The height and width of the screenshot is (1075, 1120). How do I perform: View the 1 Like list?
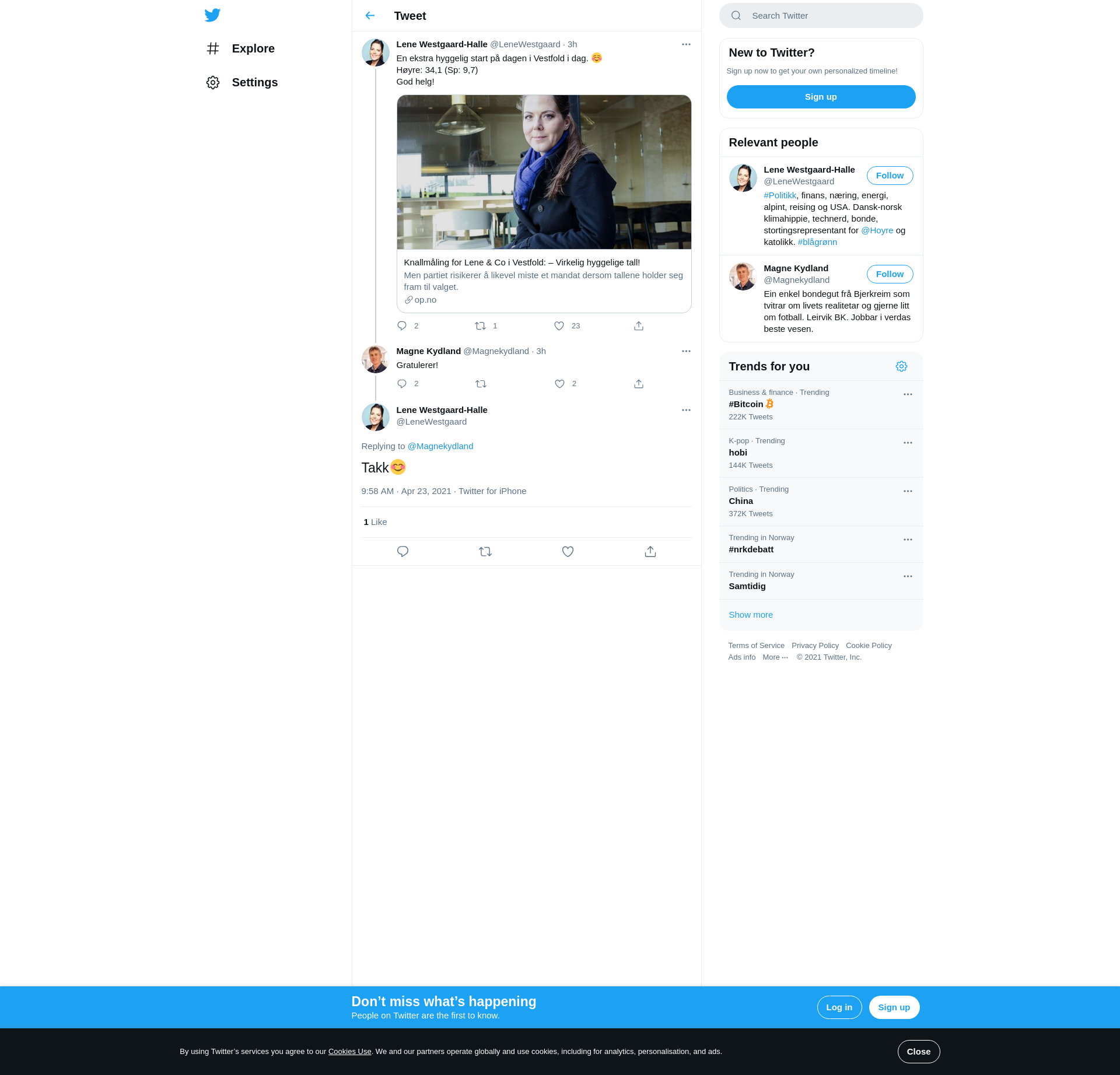click(375, 522)
